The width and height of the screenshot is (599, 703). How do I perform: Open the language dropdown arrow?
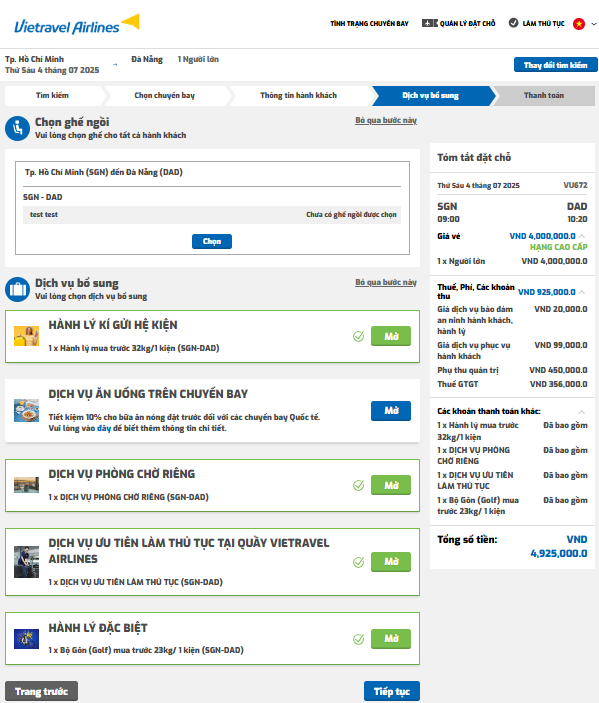[594, 24]
